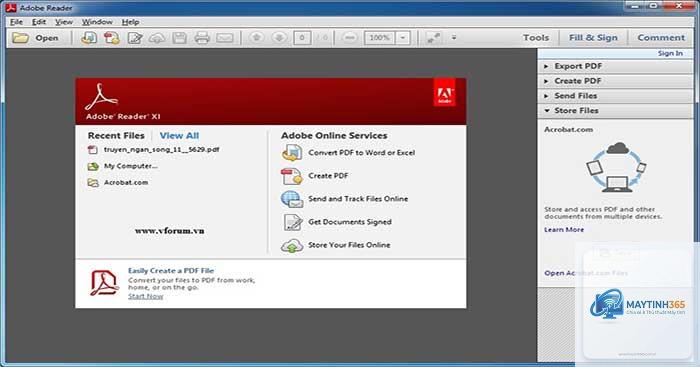Viewport: 700px width, 367px height.
Task: Click the Email envelope toolbar icon
Action: tap(225, 38)
